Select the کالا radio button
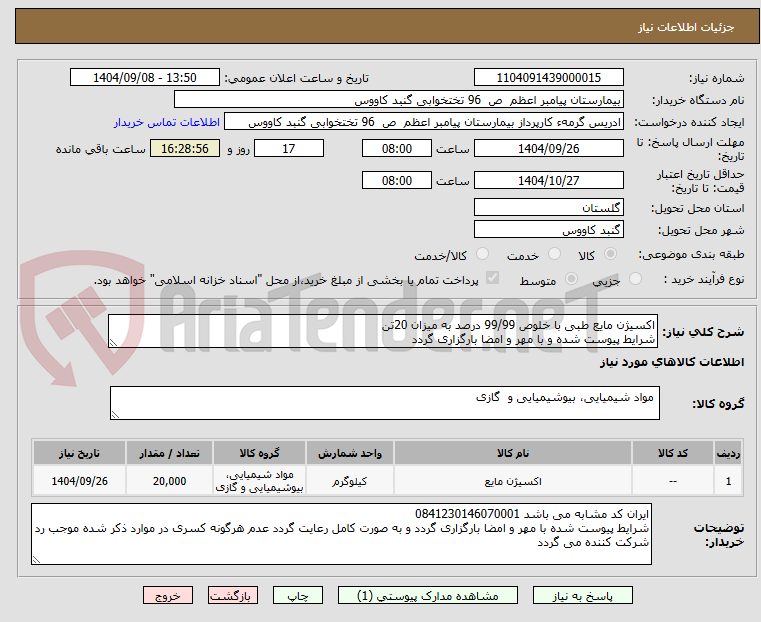761x622 pixels. point(611,254)
